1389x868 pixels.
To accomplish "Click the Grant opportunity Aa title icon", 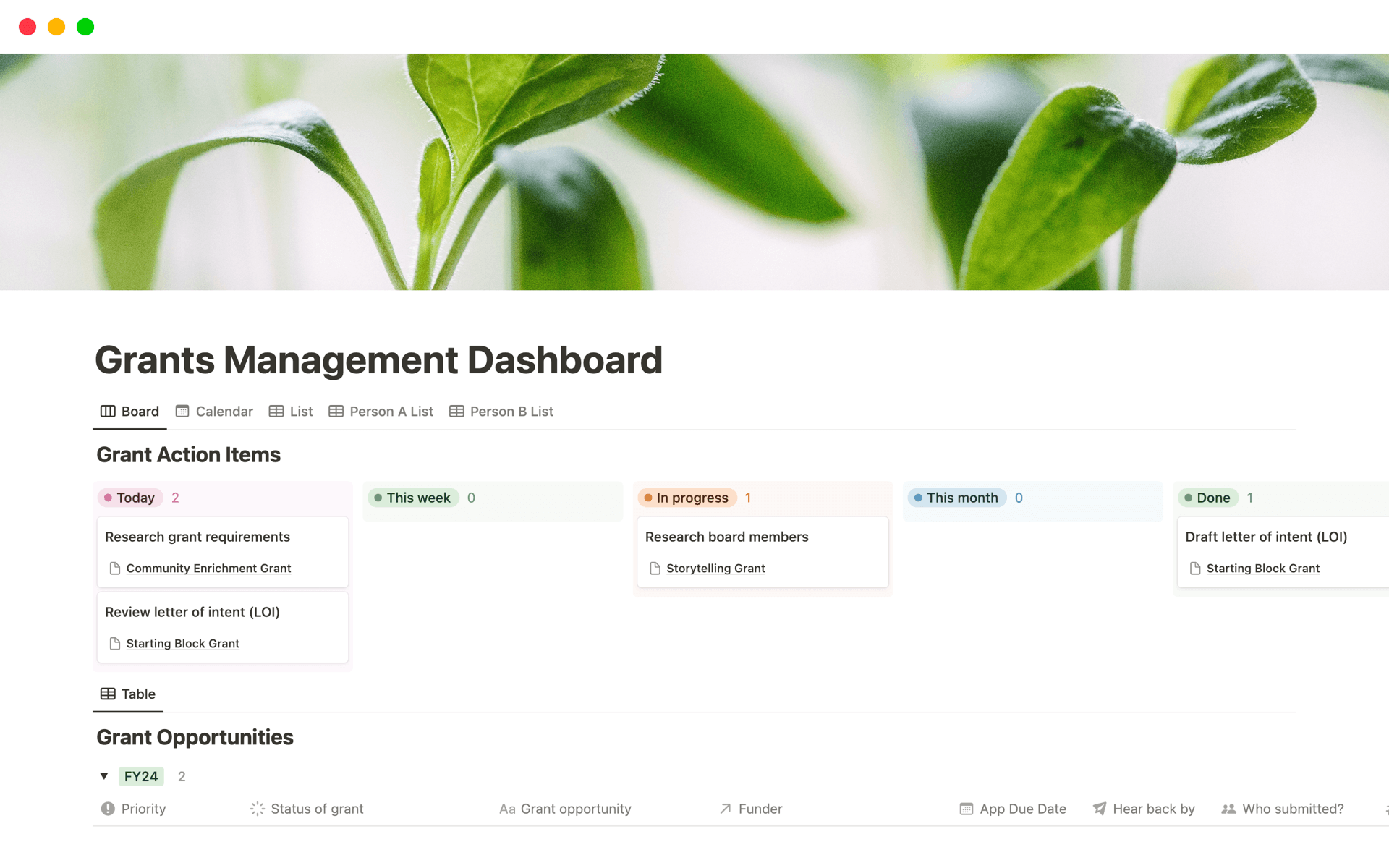I will pos(508,809).
